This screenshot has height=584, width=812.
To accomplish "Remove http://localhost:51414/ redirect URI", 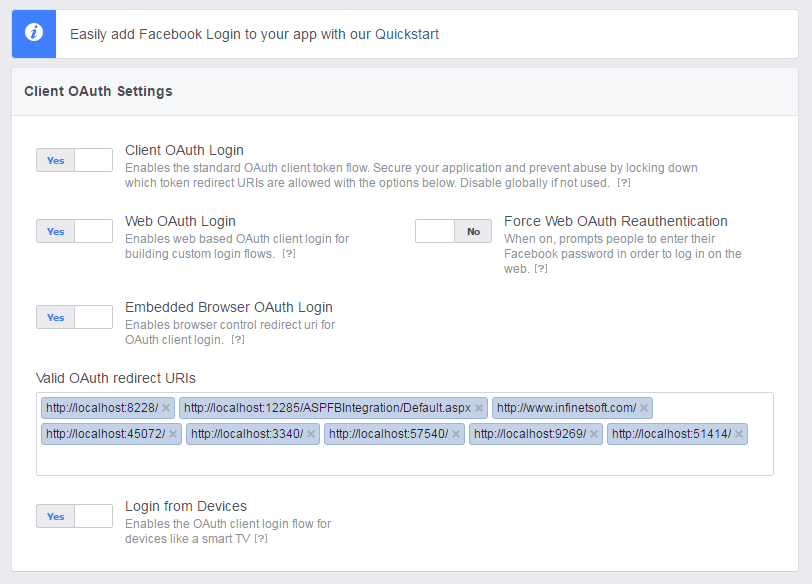I will coord(739,434).
